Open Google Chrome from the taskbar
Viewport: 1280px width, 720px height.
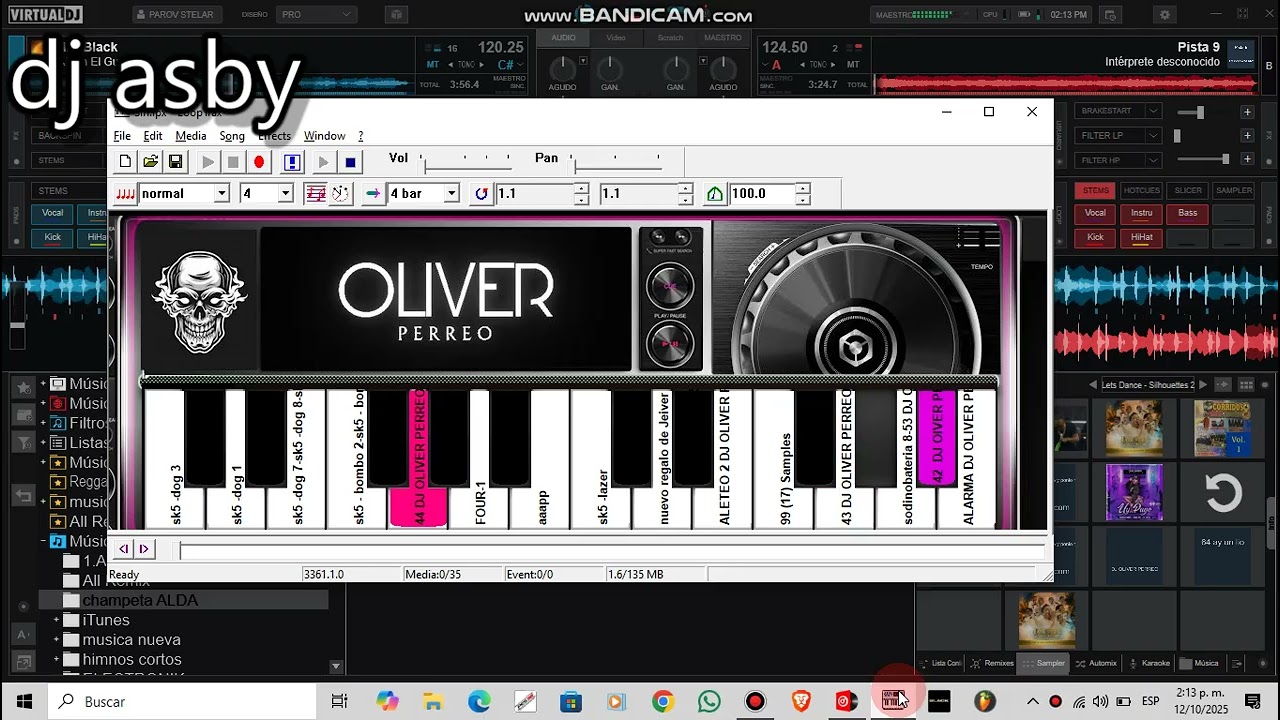pos(663,702)
